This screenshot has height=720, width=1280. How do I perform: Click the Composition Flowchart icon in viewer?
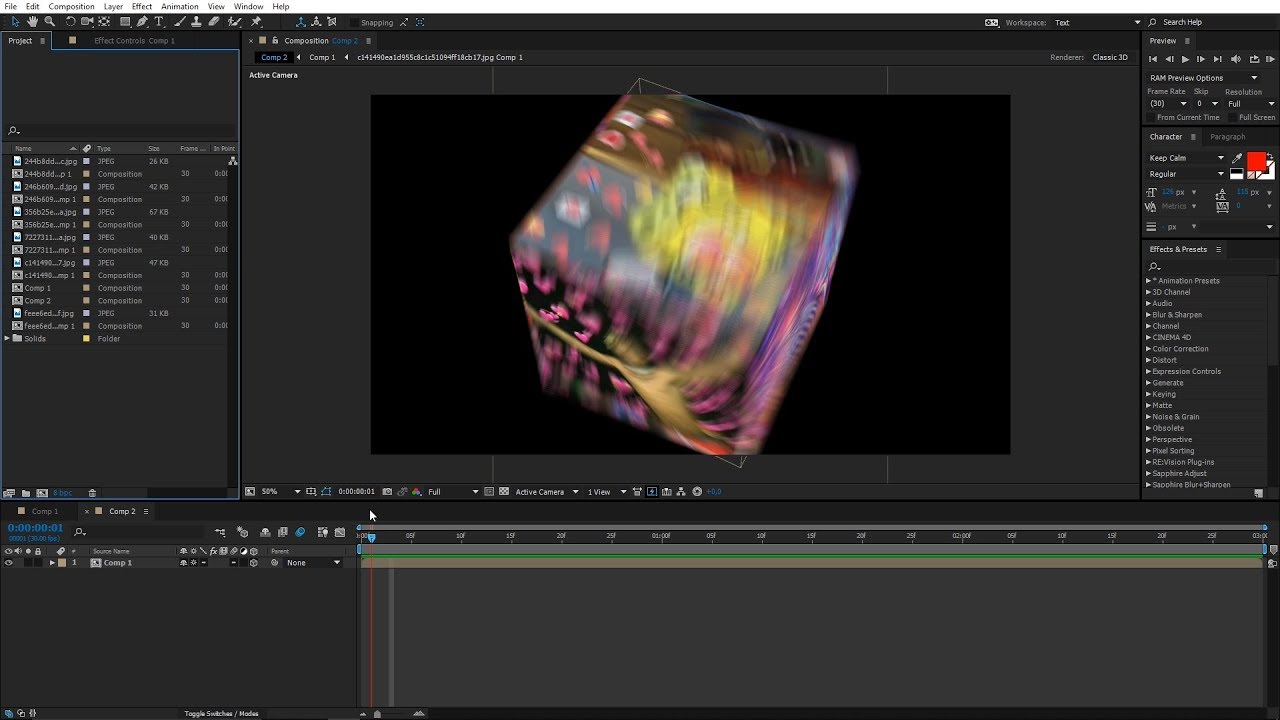[x=681, y=492]
